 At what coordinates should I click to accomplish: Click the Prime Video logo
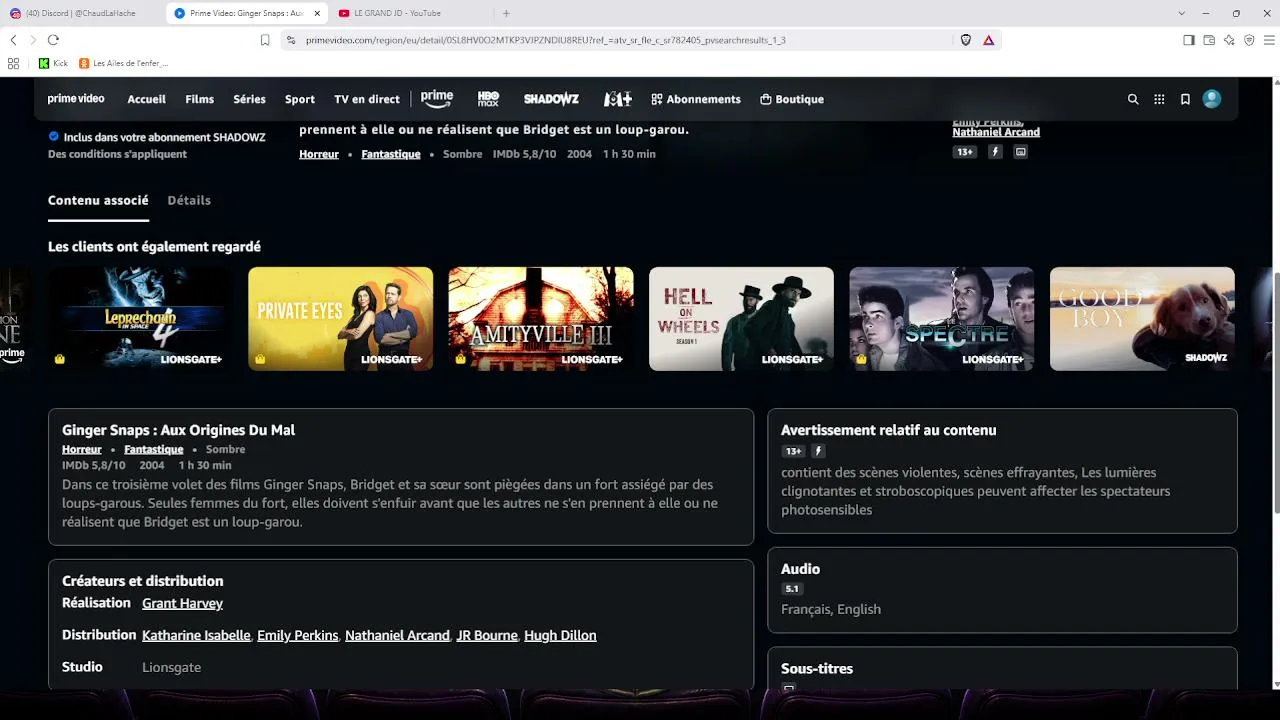[76, 99]
